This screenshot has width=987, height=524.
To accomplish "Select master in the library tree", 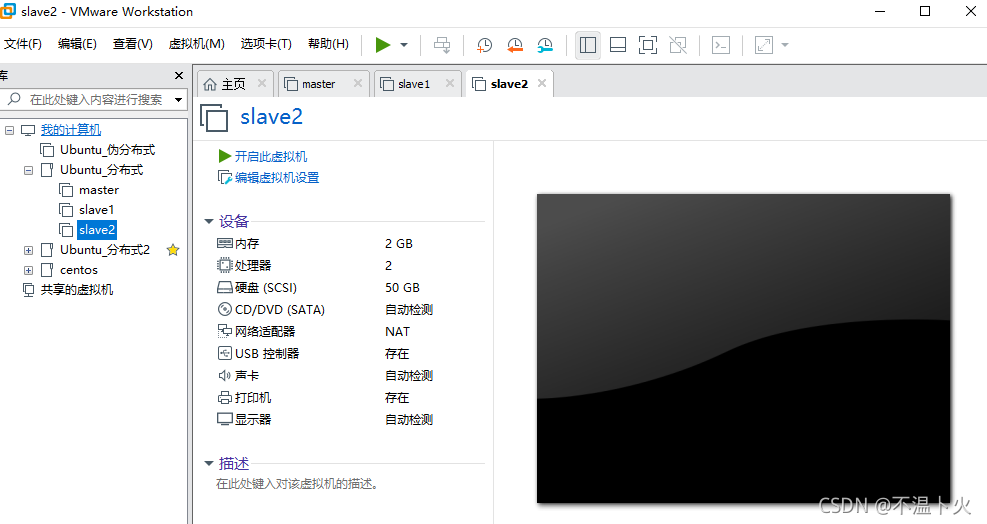I will (99, 190).
